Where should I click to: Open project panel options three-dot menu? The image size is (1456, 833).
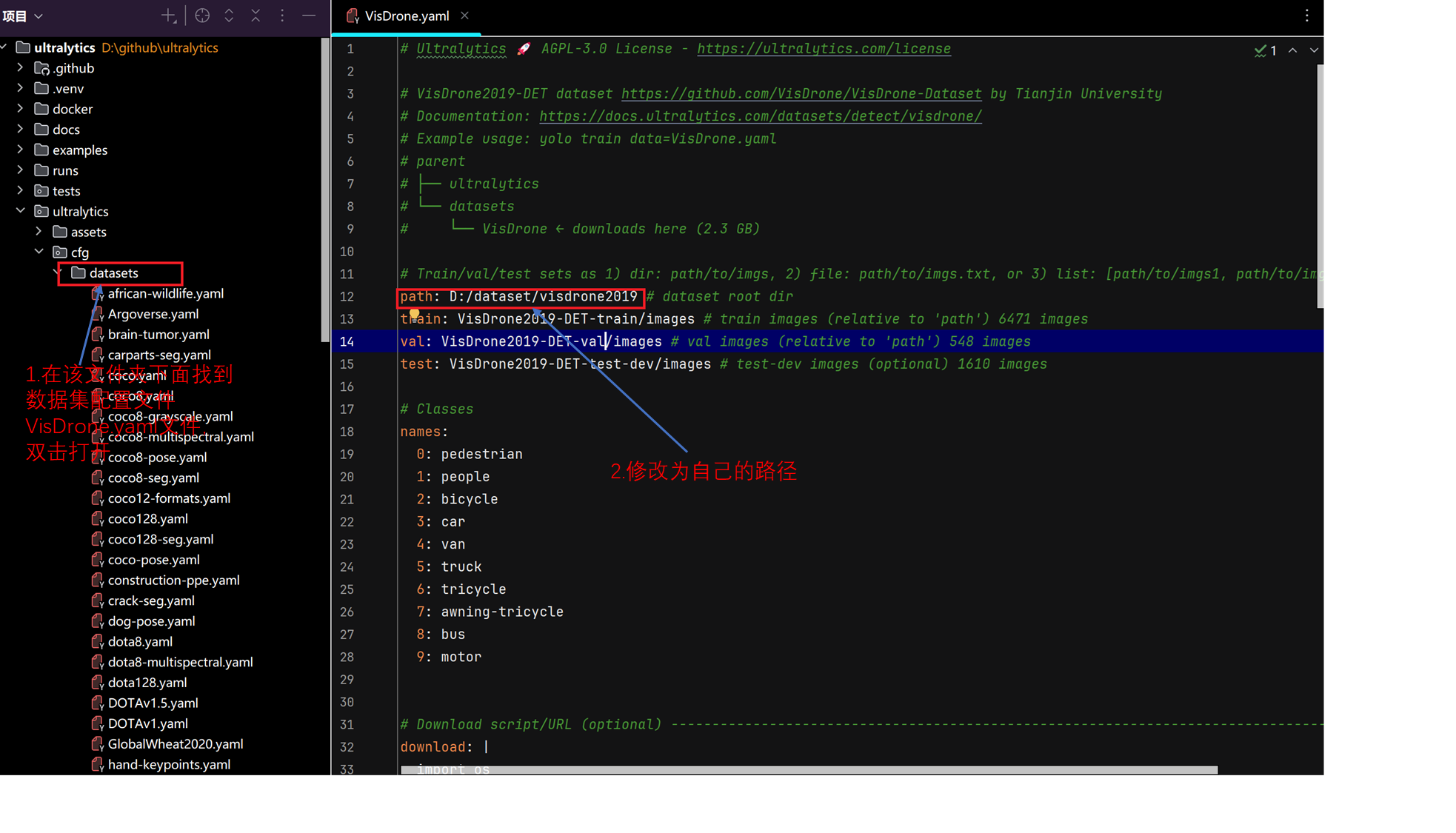[282, 16]
